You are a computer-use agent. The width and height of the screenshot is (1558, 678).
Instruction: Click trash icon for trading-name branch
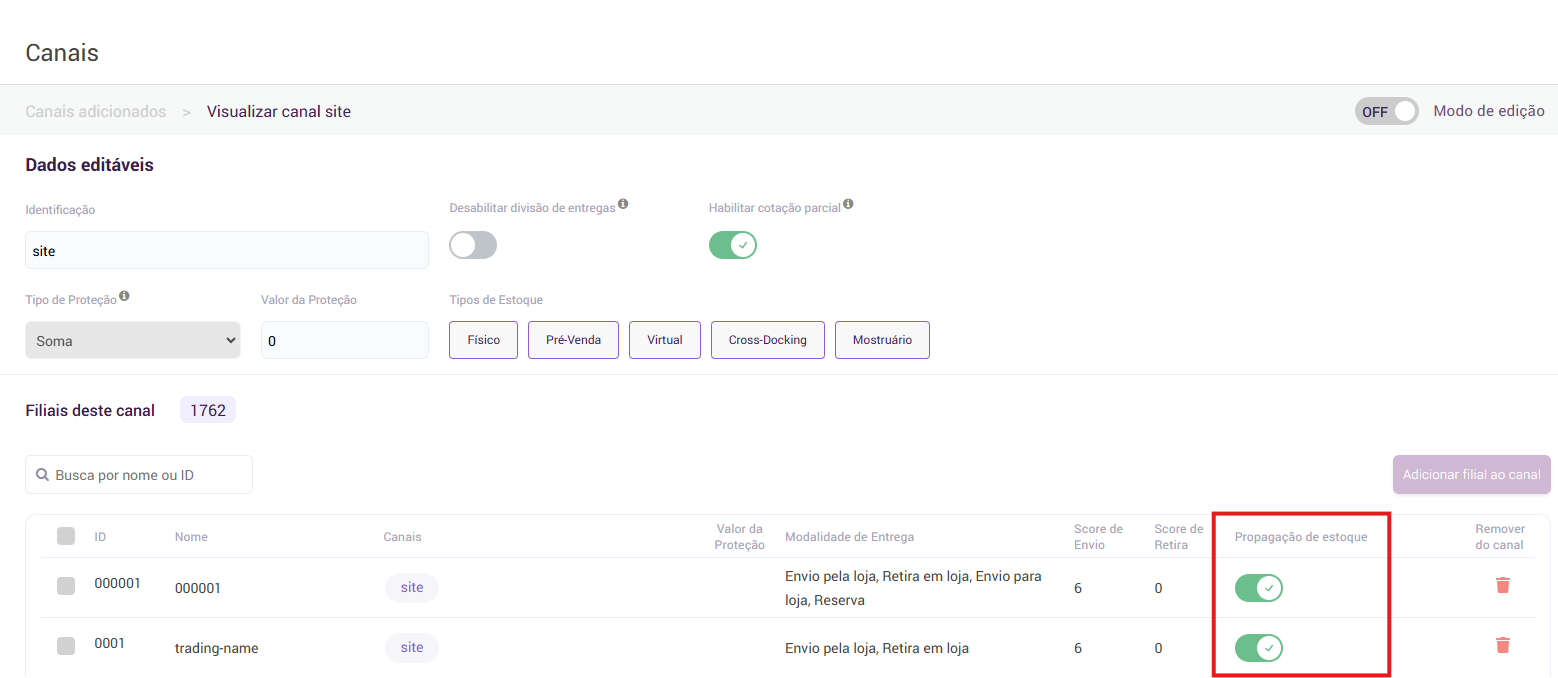tap(1502, 645)
